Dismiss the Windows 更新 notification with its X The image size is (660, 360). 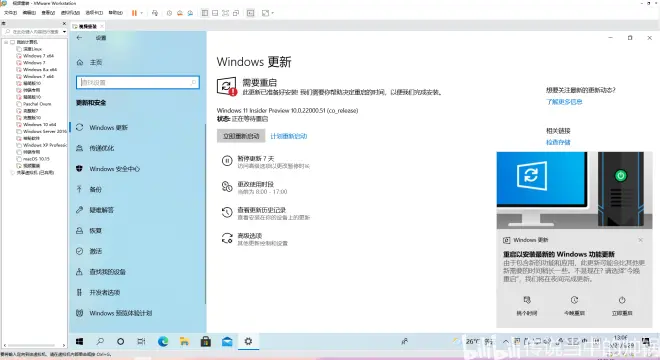(x=640, y=240)
